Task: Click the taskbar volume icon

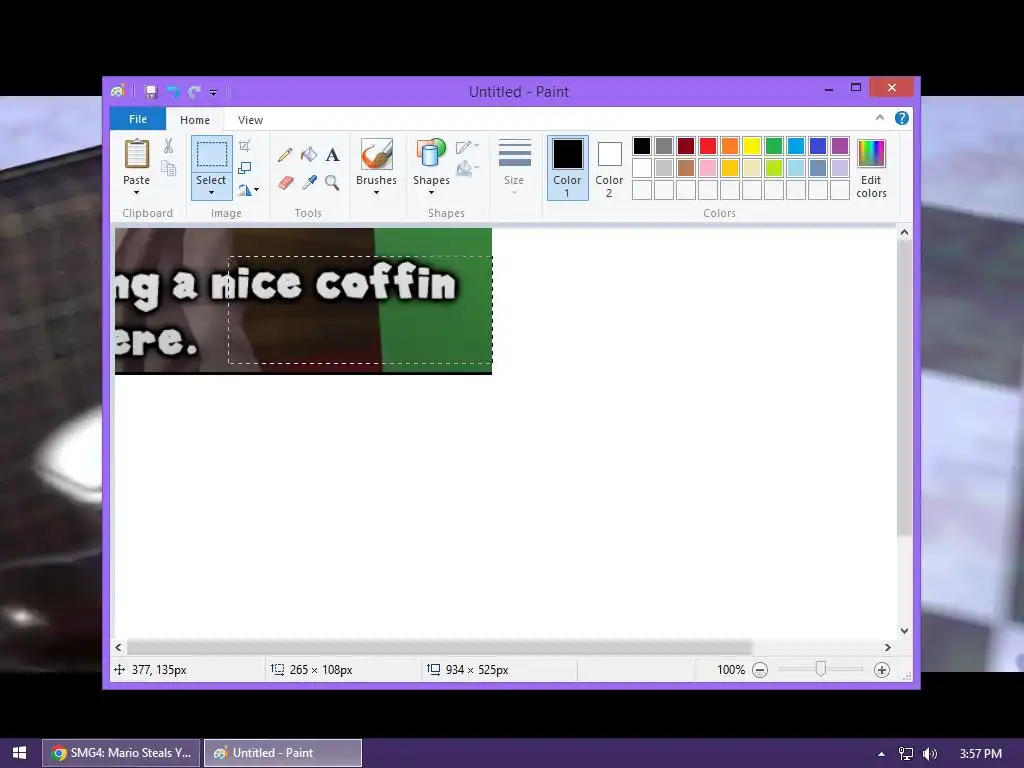Action: [930, 754]
